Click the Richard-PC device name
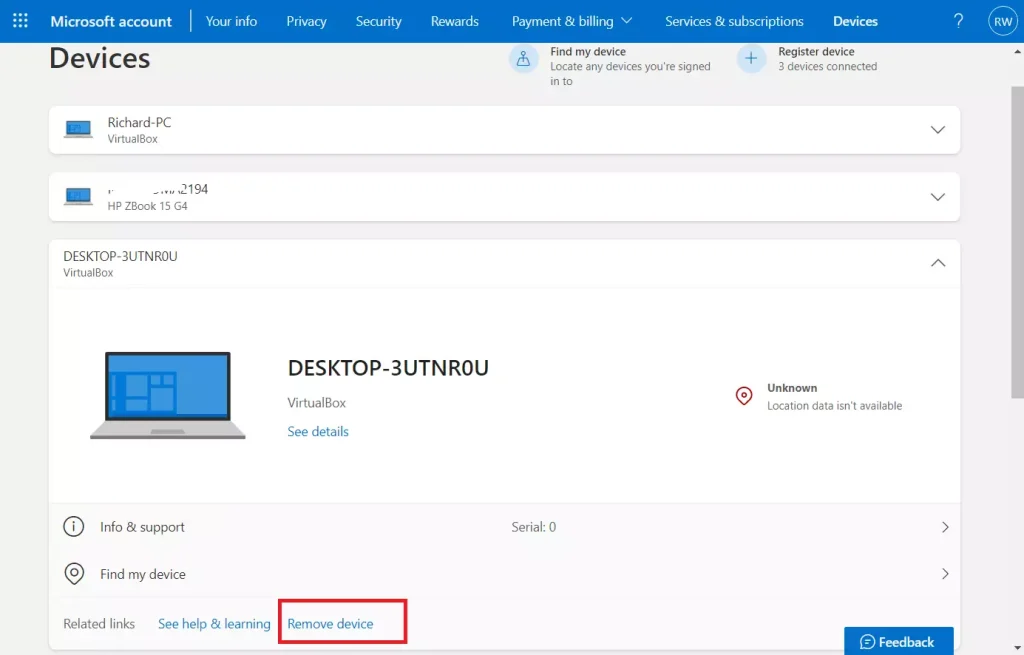1024x655 pixels. (139, 122)
